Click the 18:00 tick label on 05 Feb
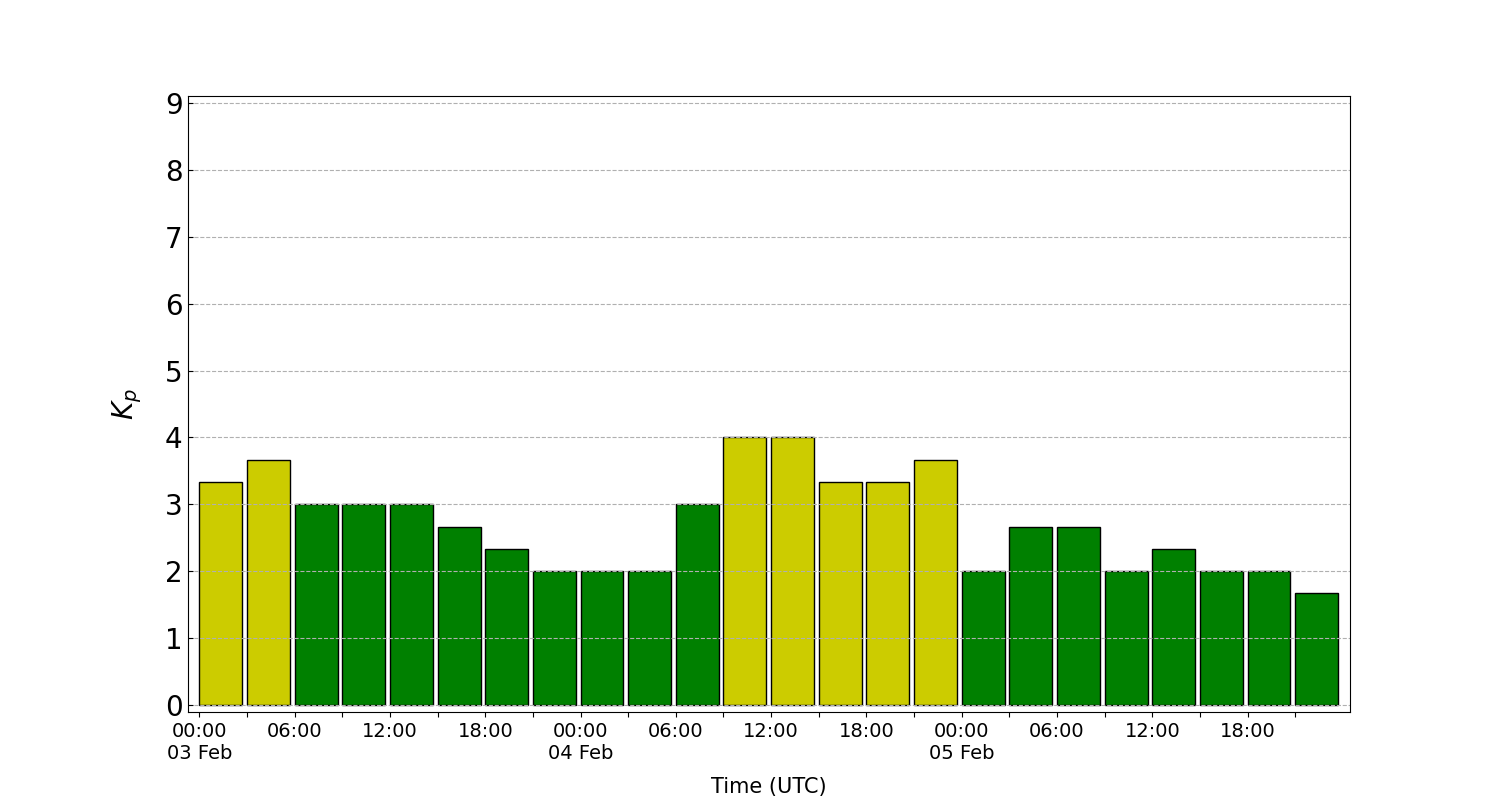This screenshot has height=800, width=1500. (x=1247, y=731)
